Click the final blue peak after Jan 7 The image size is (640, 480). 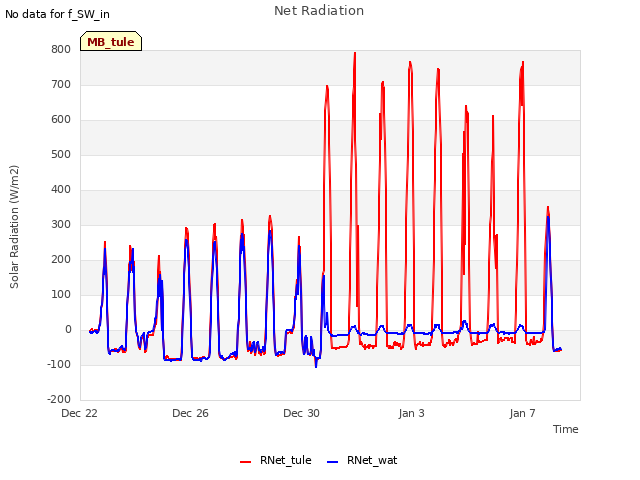point(548,218)
